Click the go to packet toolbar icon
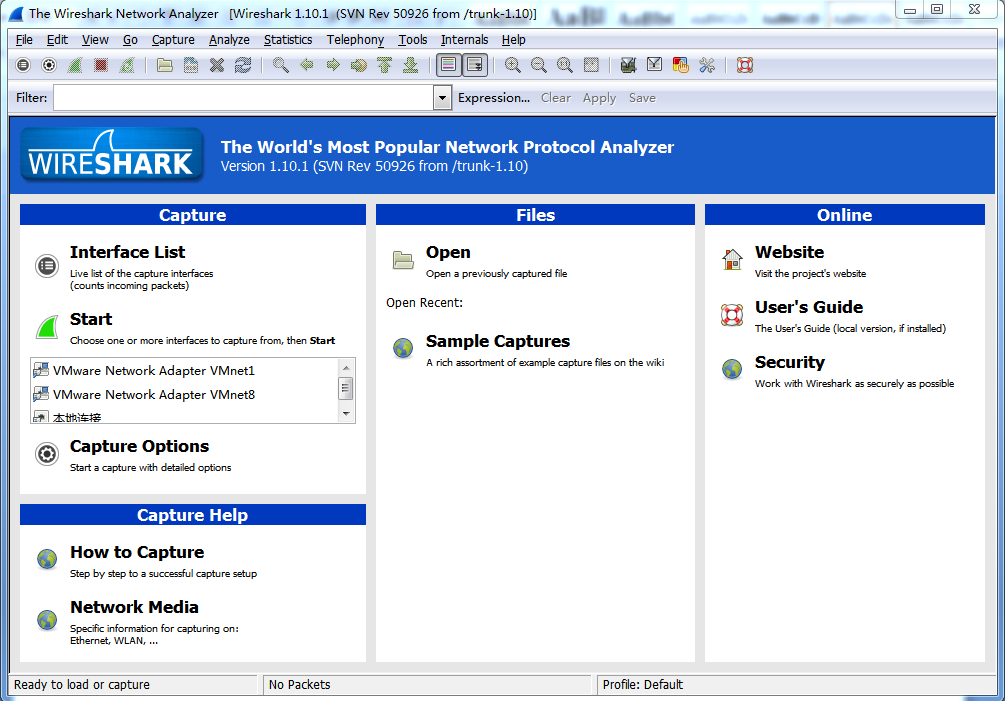 pos(359,65)
